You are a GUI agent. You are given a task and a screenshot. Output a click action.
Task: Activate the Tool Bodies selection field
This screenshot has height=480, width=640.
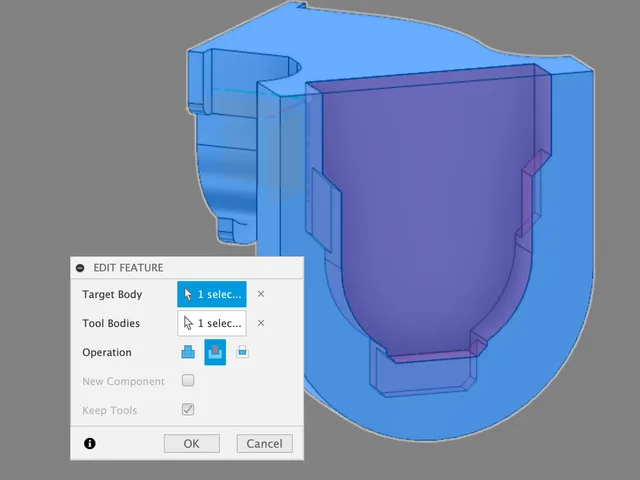click(212, 323)
